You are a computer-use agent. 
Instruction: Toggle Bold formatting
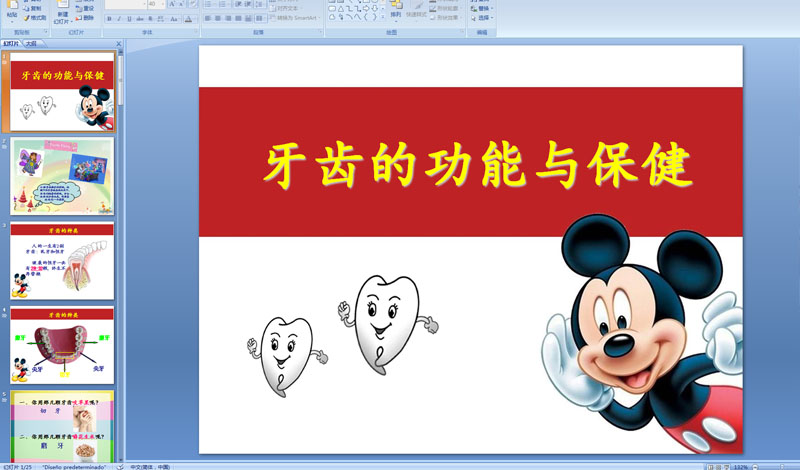tap(109, 19)
